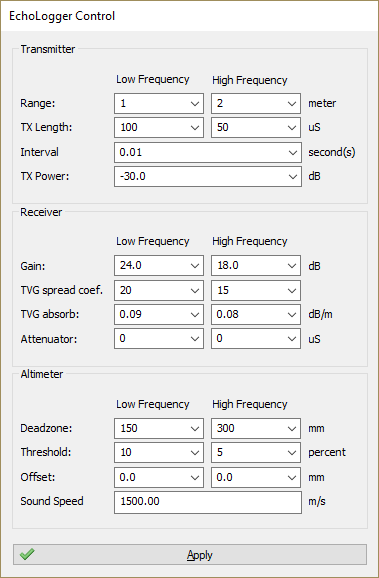Open the High Frequency Deadzone dropdown
The height and width of the screenshot is (578, 379).
click(256, 428)
